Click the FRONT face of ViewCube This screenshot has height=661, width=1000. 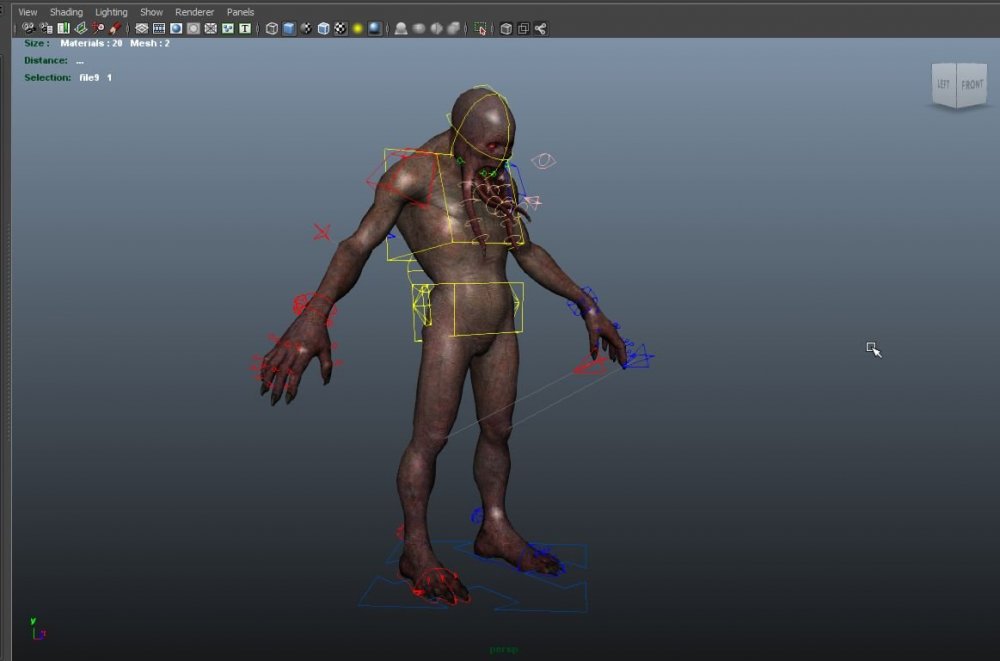pos(972,85)
